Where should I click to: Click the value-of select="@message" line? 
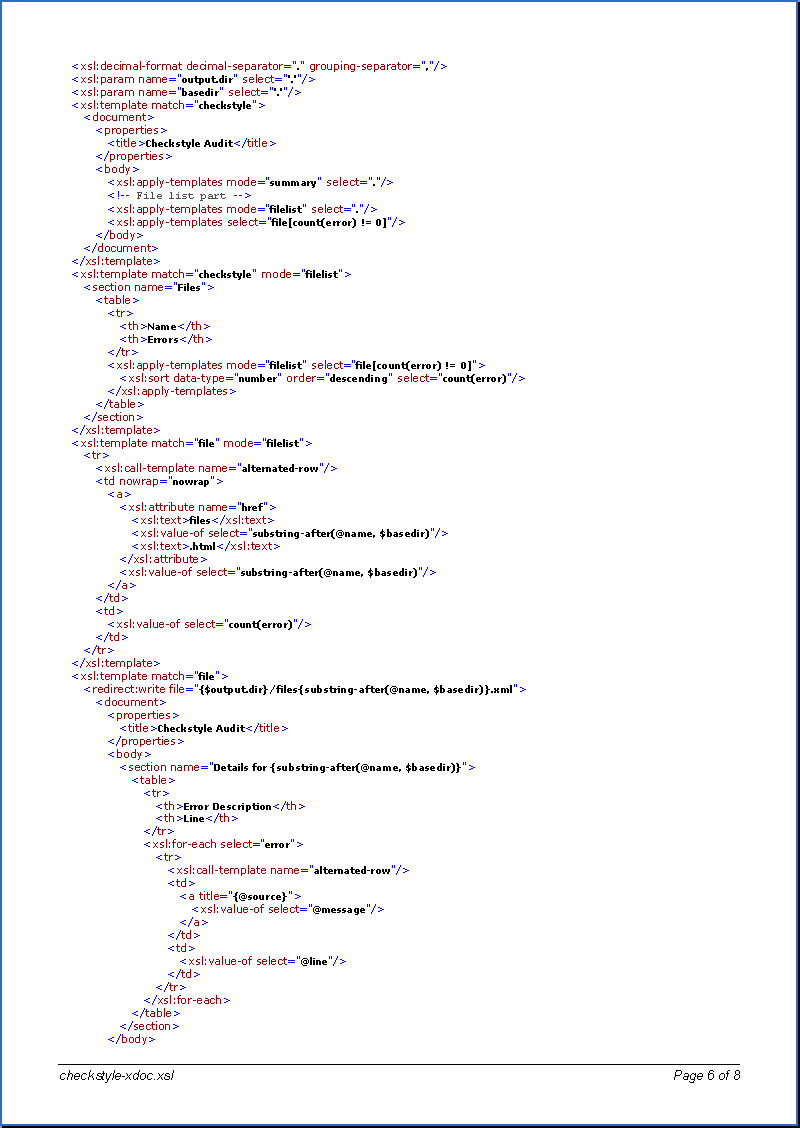[x=288, y=910]
